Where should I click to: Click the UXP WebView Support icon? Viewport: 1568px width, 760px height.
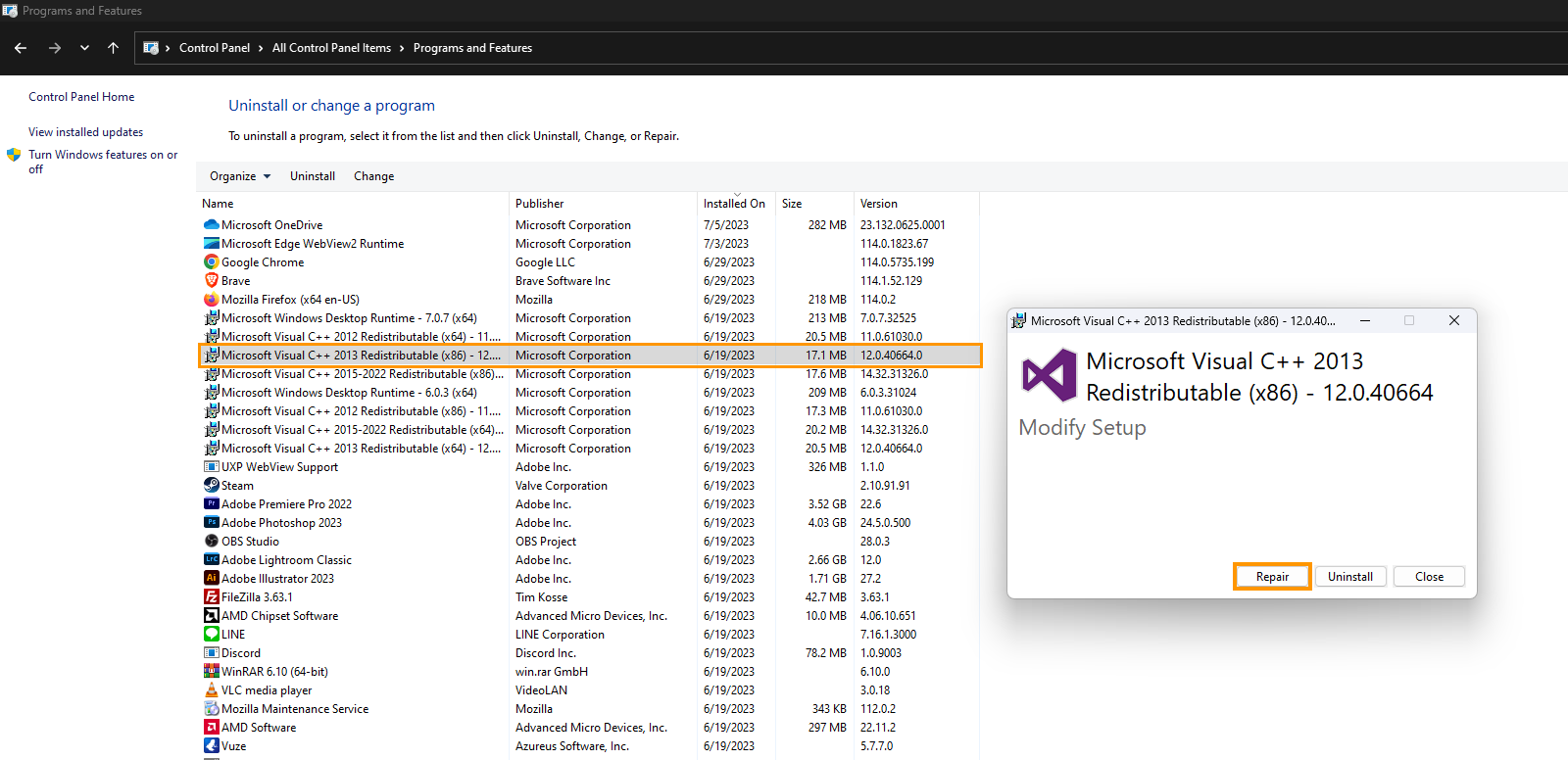click(211, 466)
